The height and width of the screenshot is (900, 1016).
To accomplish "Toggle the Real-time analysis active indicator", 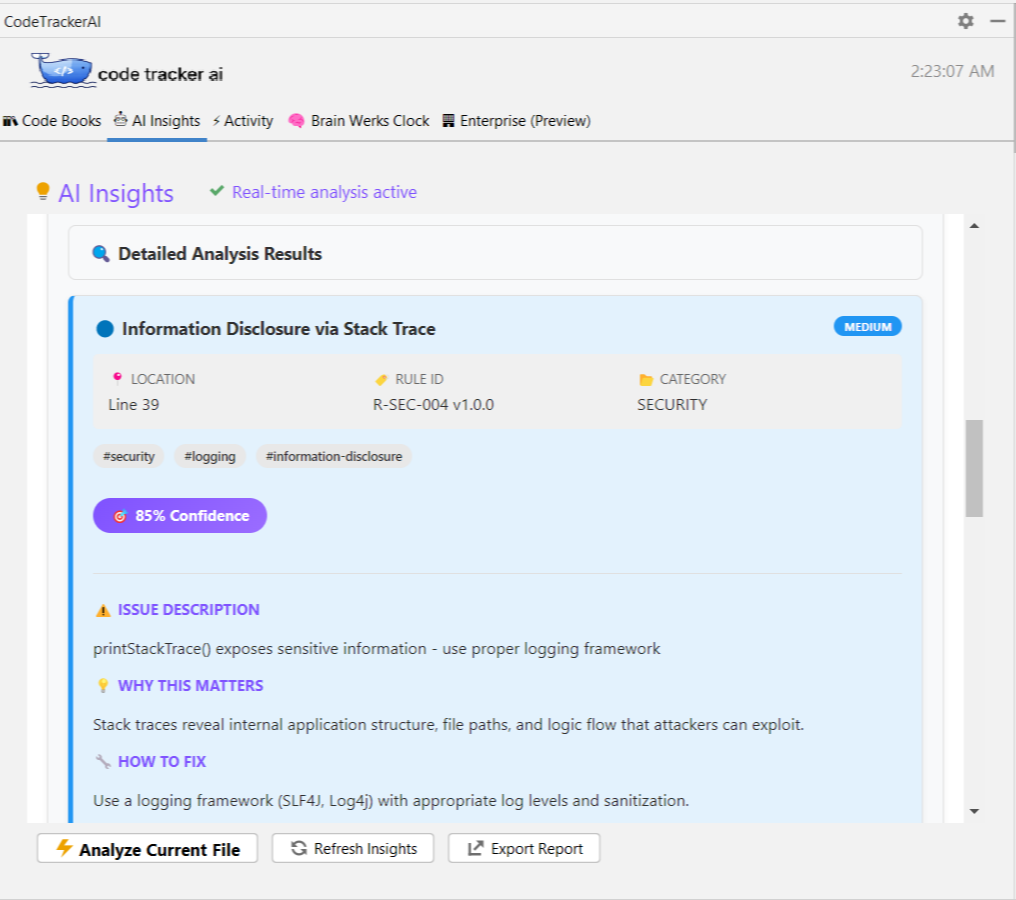I will 315,192.
